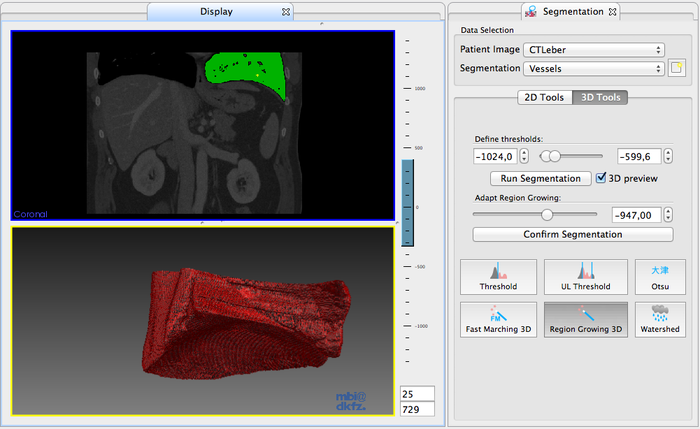
Task: Close the Display view tab
Action: click(286, 12)
